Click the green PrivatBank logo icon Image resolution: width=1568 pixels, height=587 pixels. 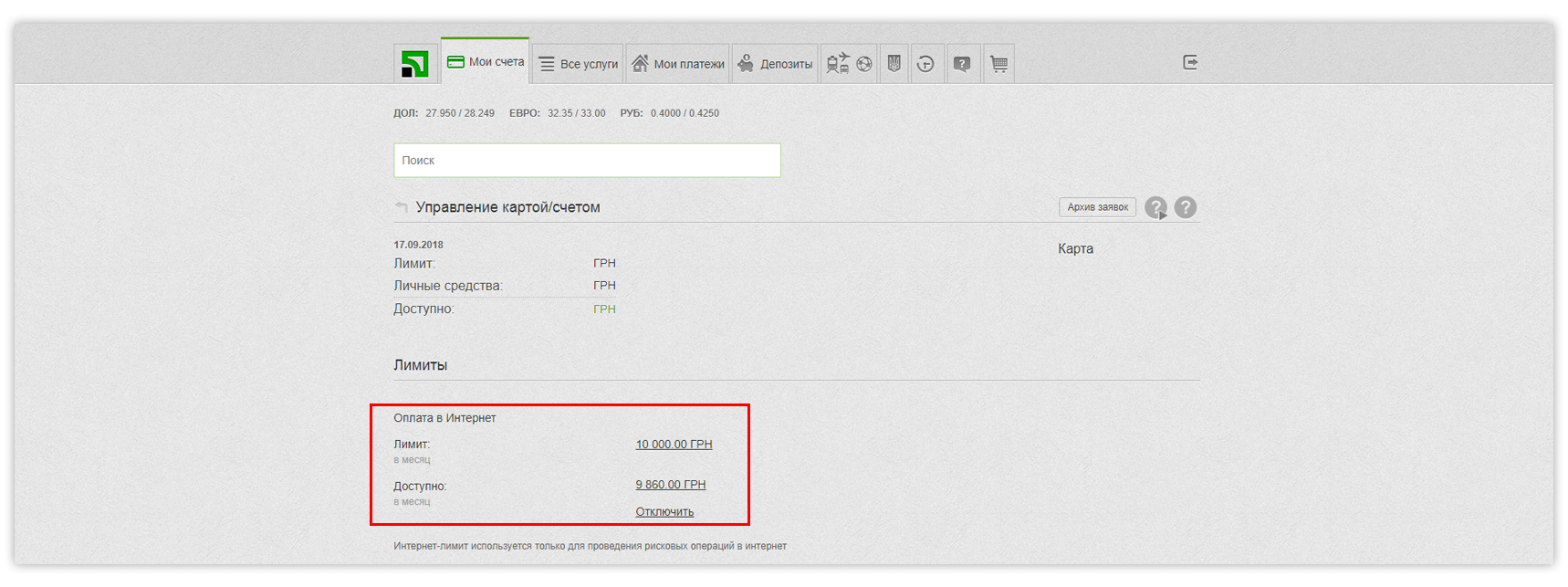click(415, 64)
